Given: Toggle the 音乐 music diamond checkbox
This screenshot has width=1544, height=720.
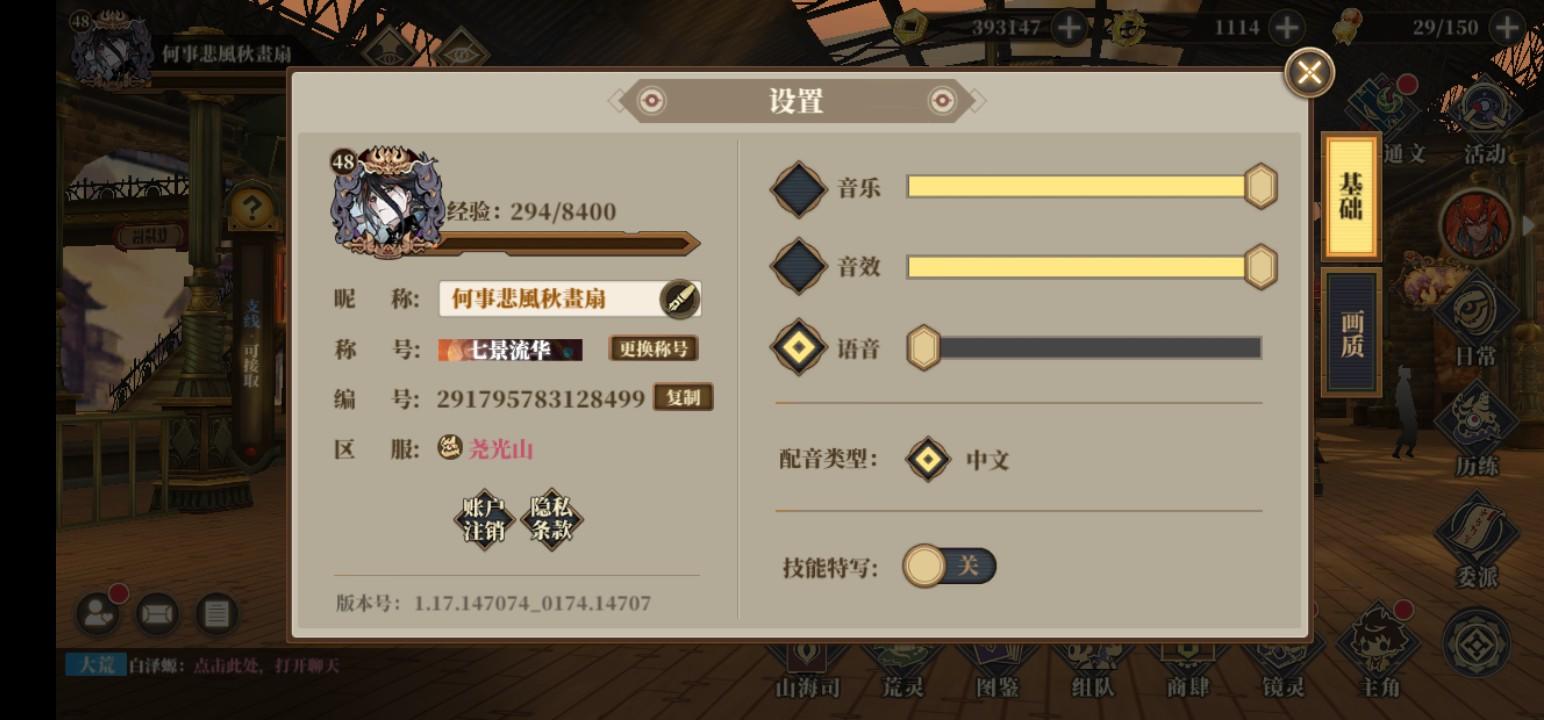Looking at the screenshot, I should click(799, 188).
